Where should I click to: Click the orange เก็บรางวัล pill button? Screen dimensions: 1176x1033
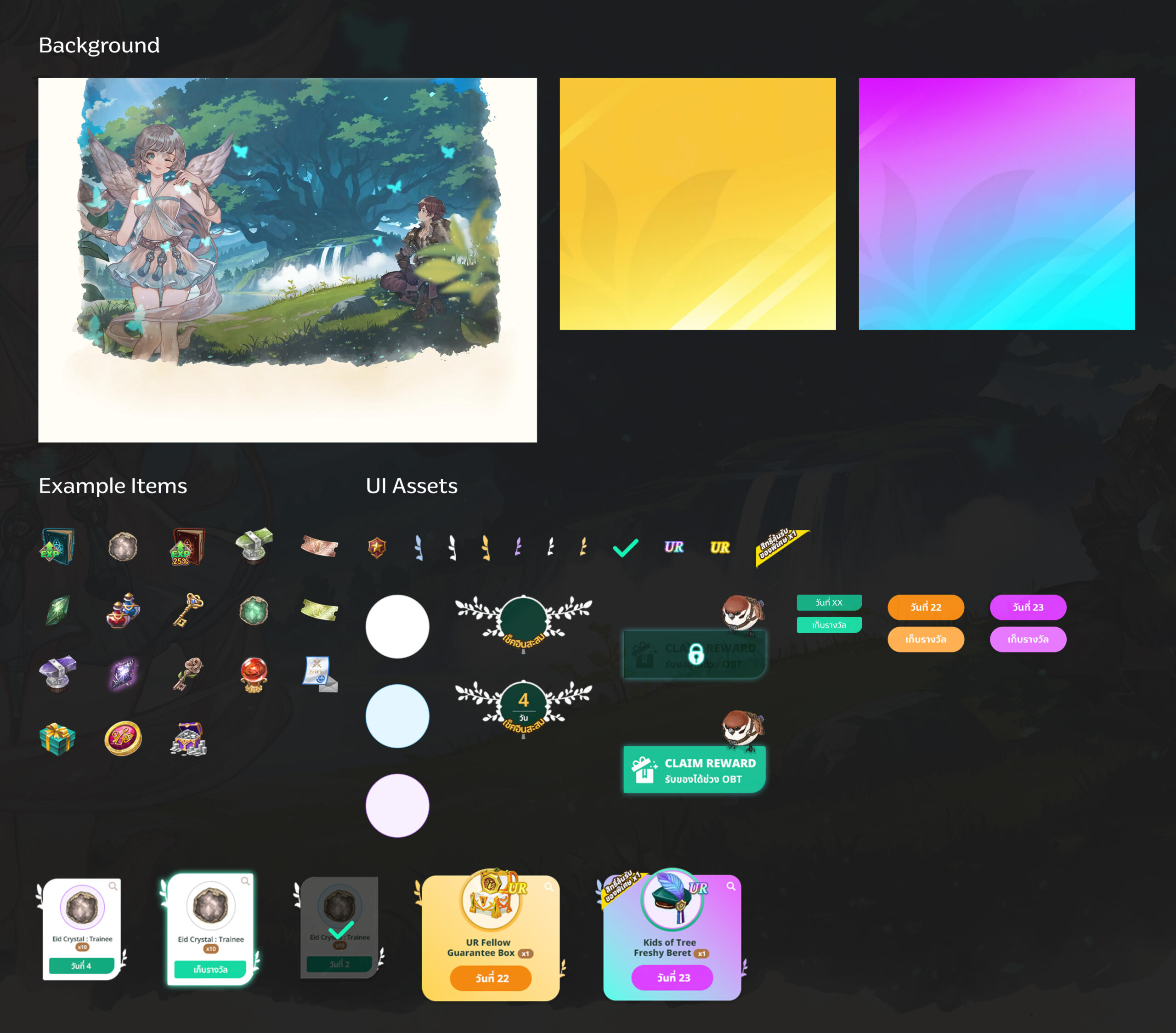pos(925,639)
